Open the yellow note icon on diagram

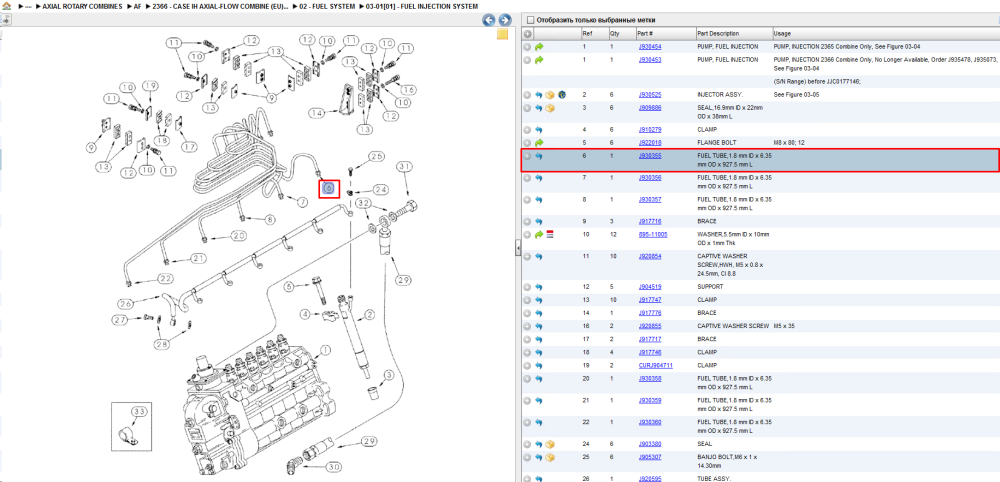pyautogui.click(x=503, y=34)
